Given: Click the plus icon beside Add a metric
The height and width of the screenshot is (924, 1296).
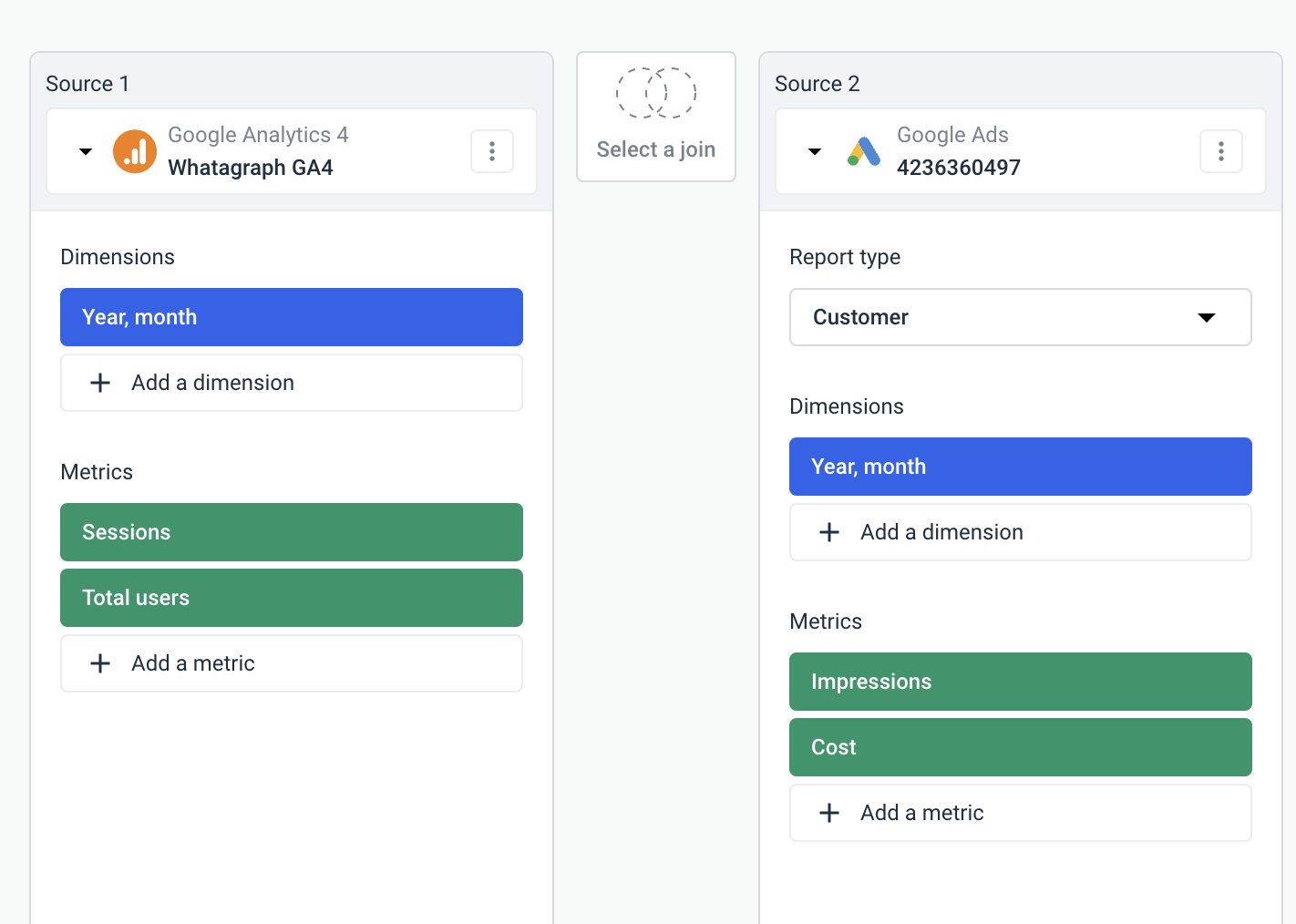Looking at the screenshot, I should coord(100,663).
